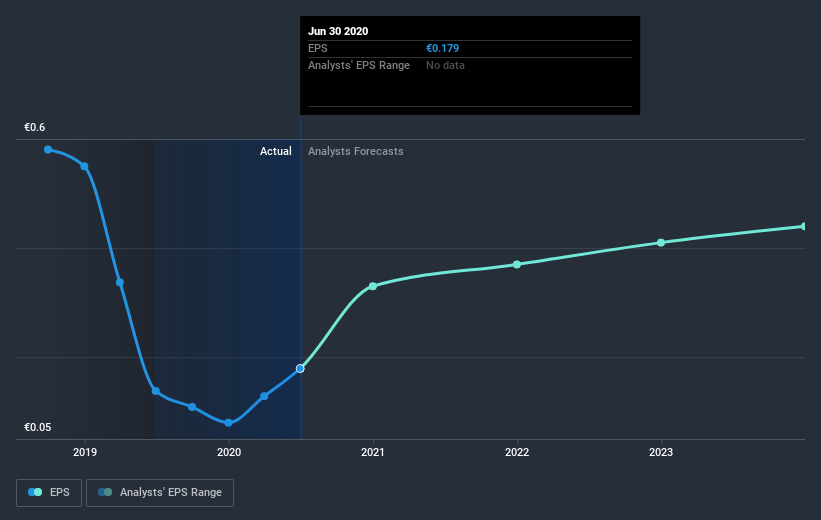Click the Analysts Forecasts label
Viewport: 821px width, 520px height.
[x=356, y=151]
